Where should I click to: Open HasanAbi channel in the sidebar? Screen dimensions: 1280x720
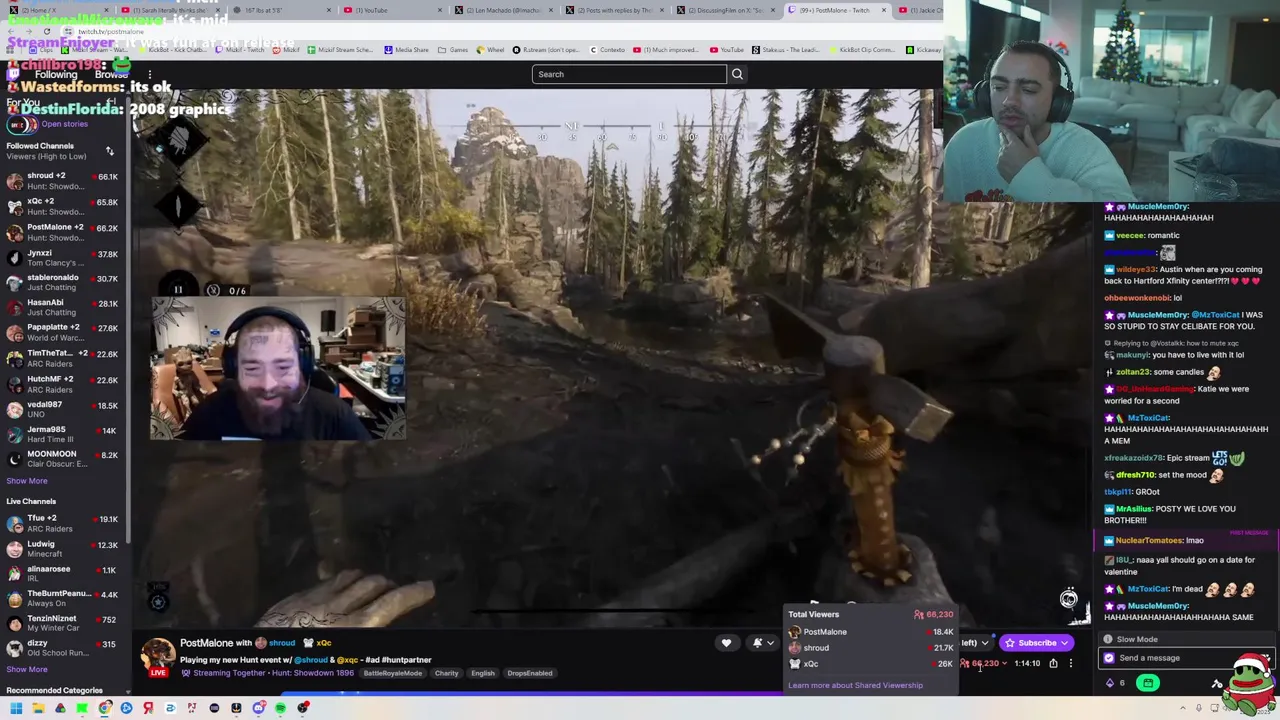pos(65,307)
